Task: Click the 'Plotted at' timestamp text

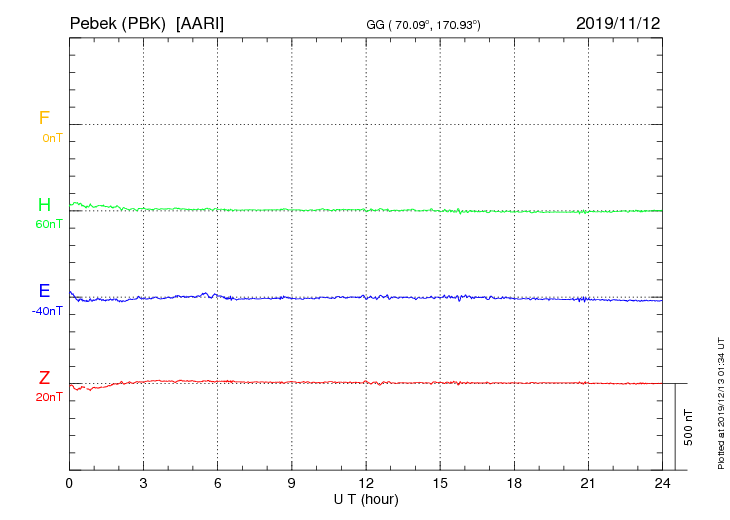Action: pos(721,403)
